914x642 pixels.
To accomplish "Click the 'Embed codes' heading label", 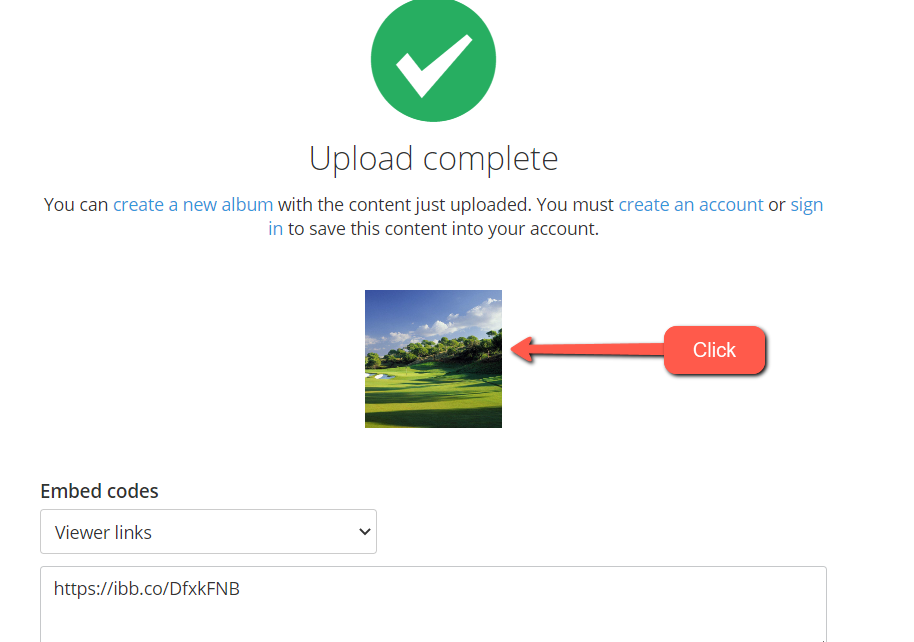I will click(x=99, y=491).
